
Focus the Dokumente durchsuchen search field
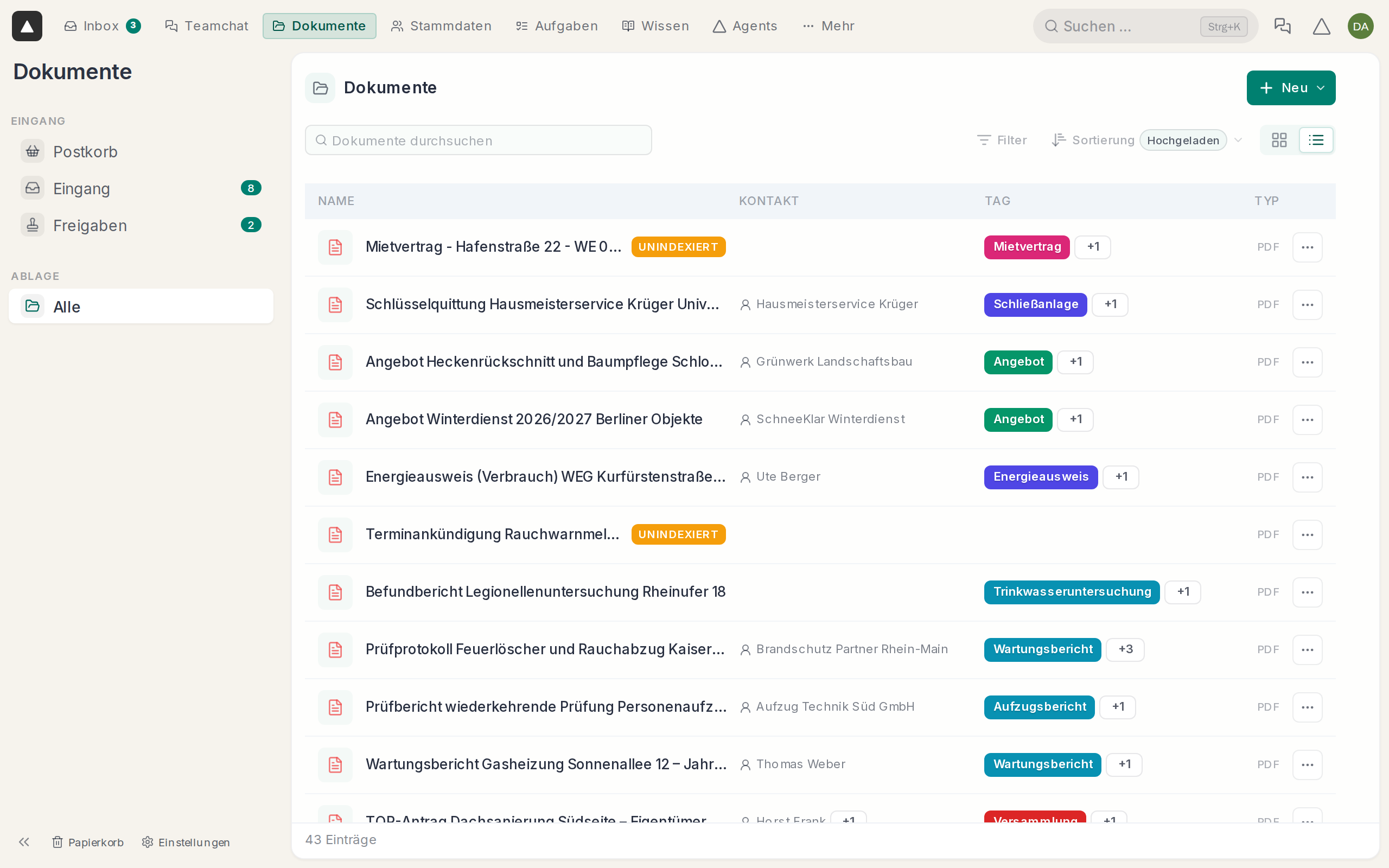point(478,140)
